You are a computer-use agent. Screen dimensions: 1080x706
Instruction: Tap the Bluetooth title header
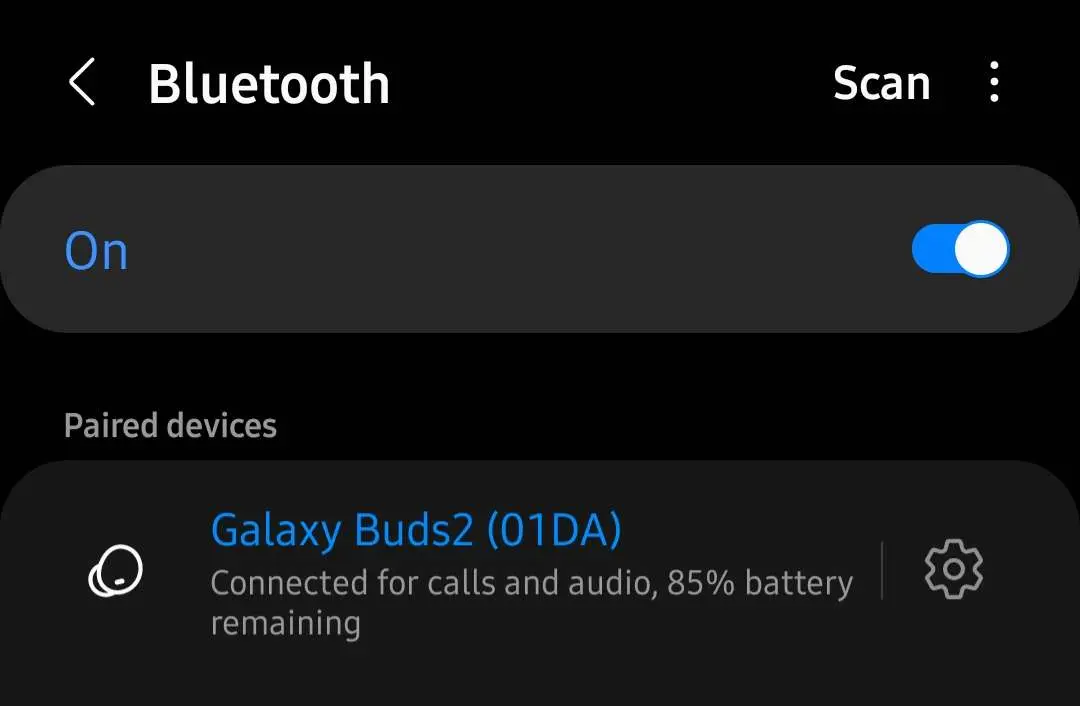tap(269, 83)
